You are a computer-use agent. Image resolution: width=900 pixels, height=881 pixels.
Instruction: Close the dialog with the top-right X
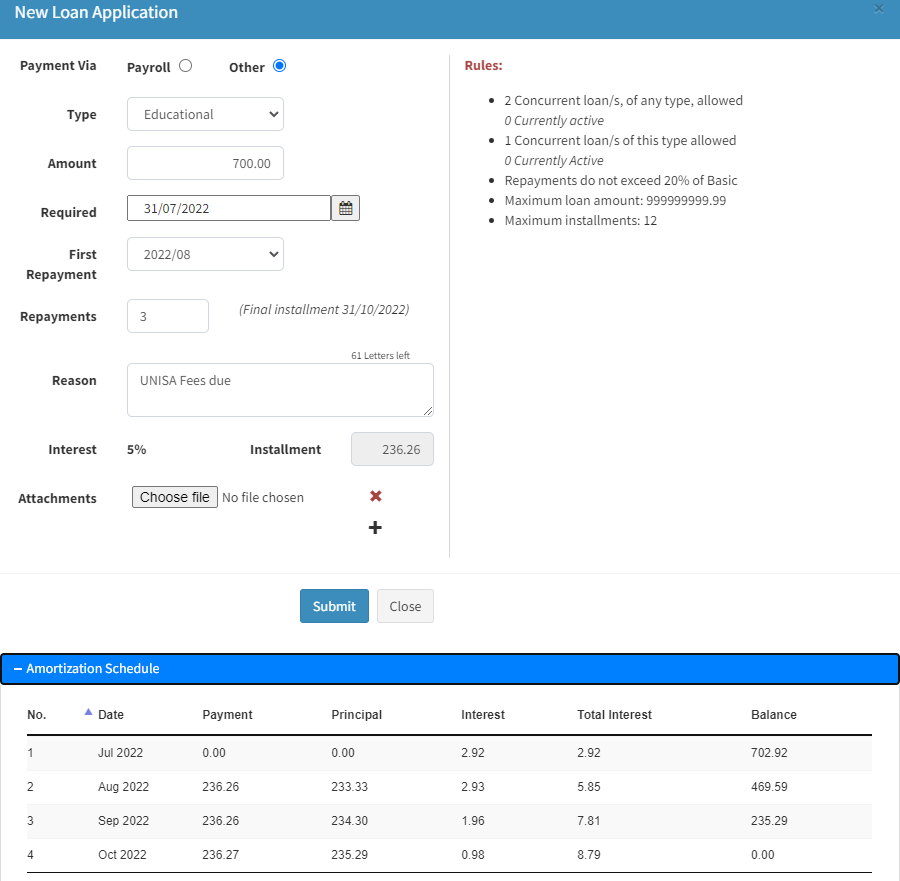879,9
